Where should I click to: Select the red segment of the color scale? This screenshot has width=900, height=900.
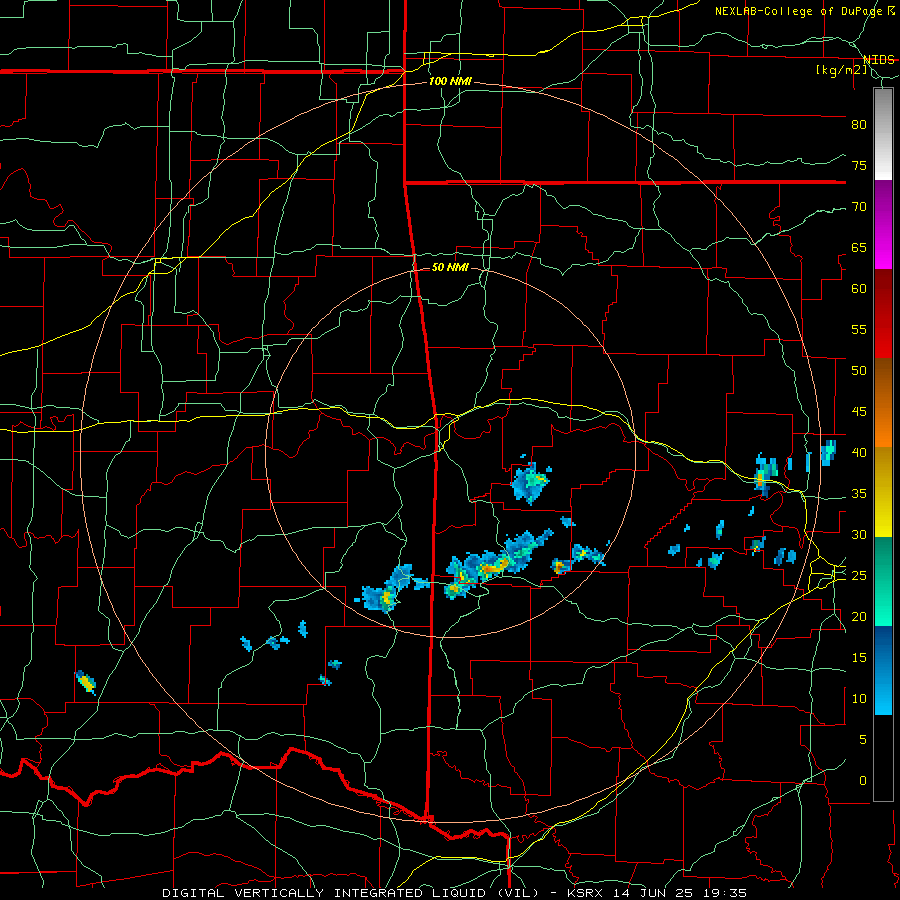(x=883, y=314)
